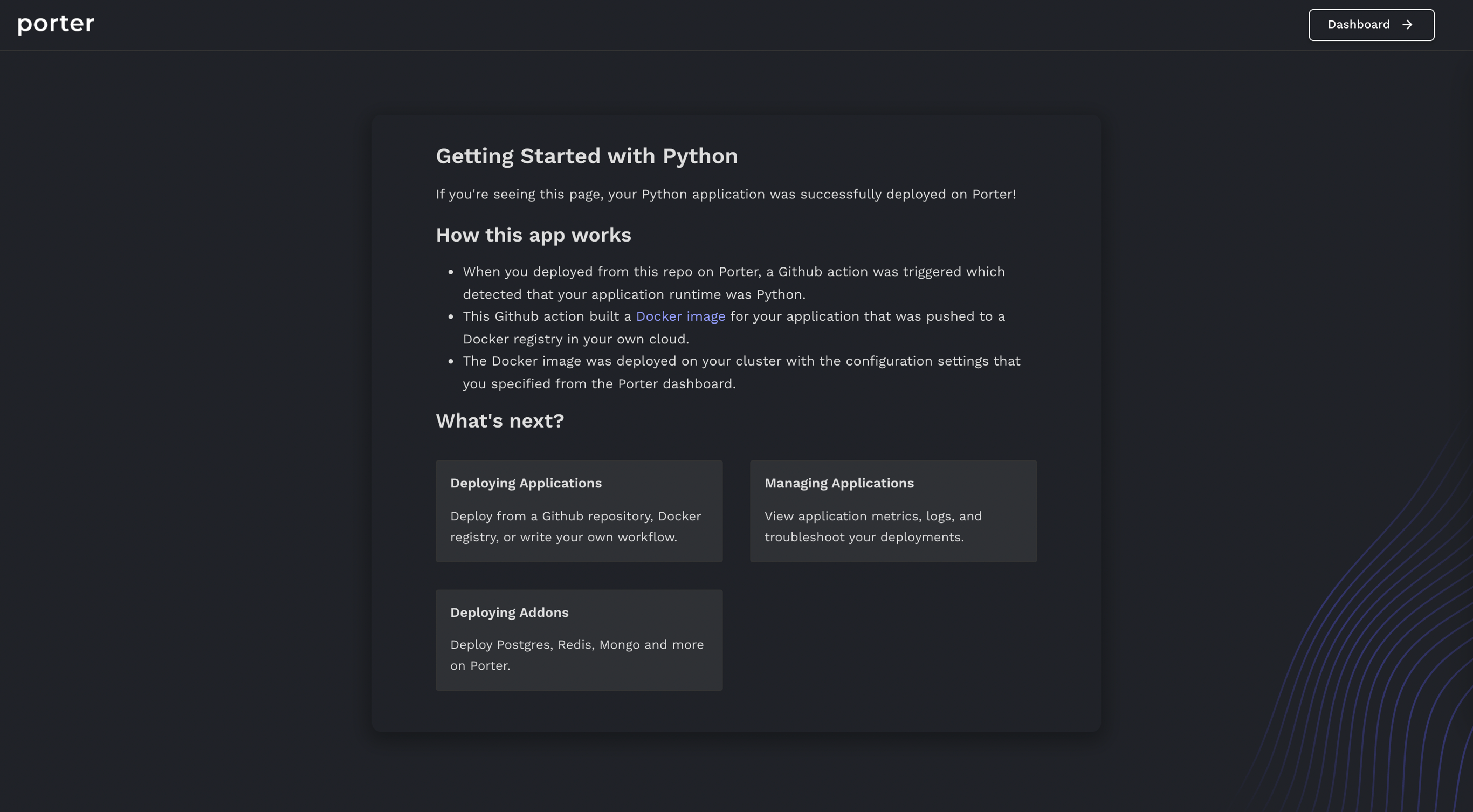Open the Dashboard button
The image size is (1473, 812).
[1371, 25]
